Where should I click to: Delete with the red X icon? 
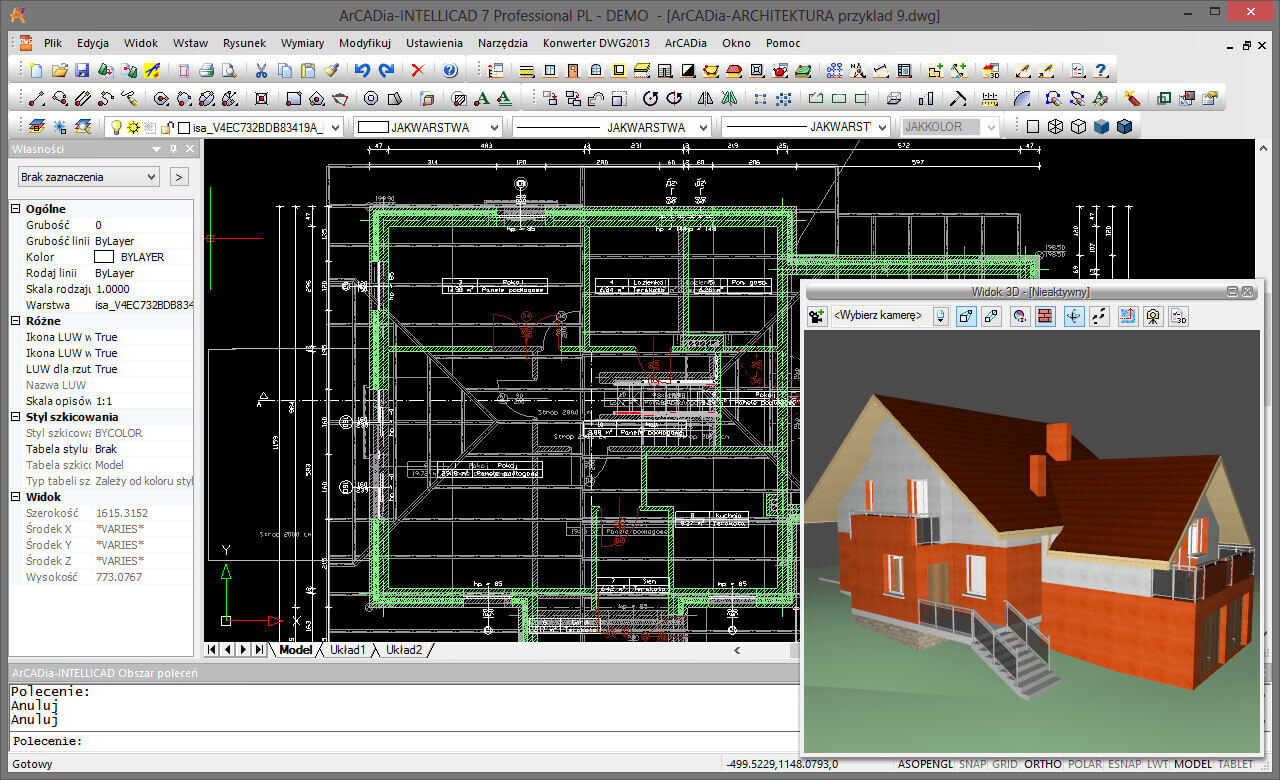click(x=418, y=71)
